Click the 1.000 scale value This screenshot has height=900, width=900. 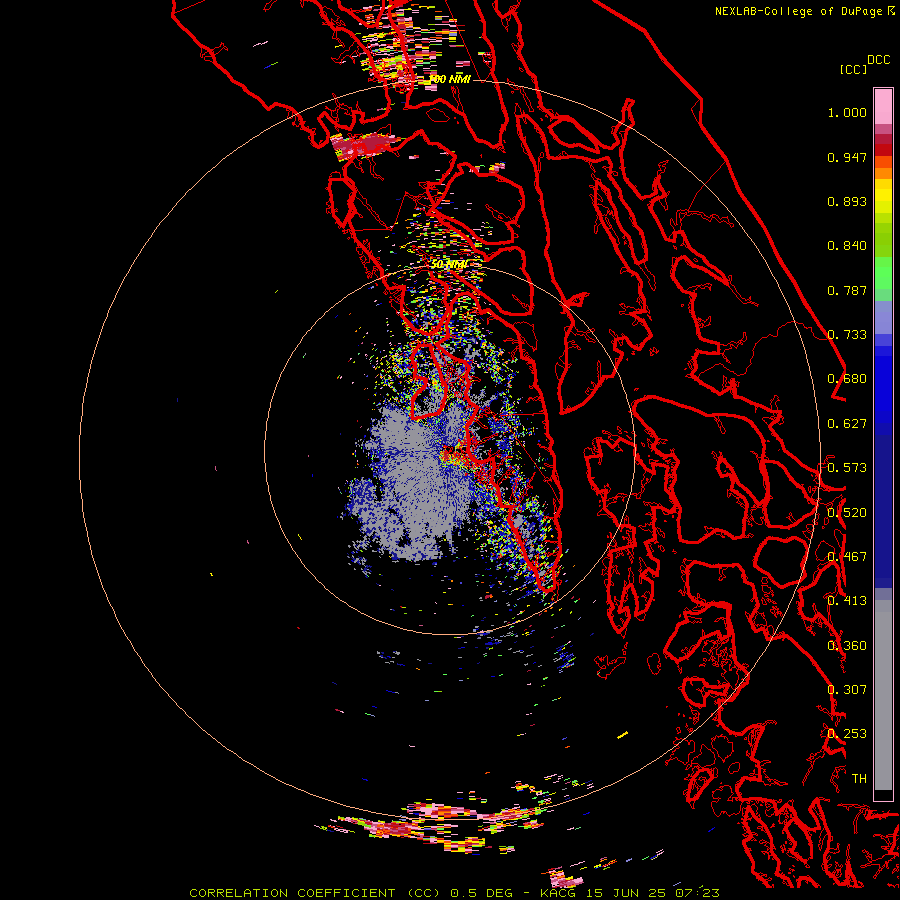point(847,112)
